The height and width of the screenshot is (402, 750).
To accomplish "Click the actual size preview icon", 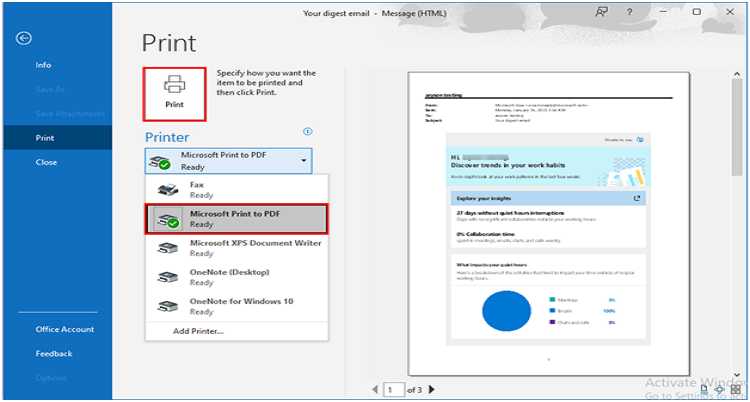I will pos(704,390).
